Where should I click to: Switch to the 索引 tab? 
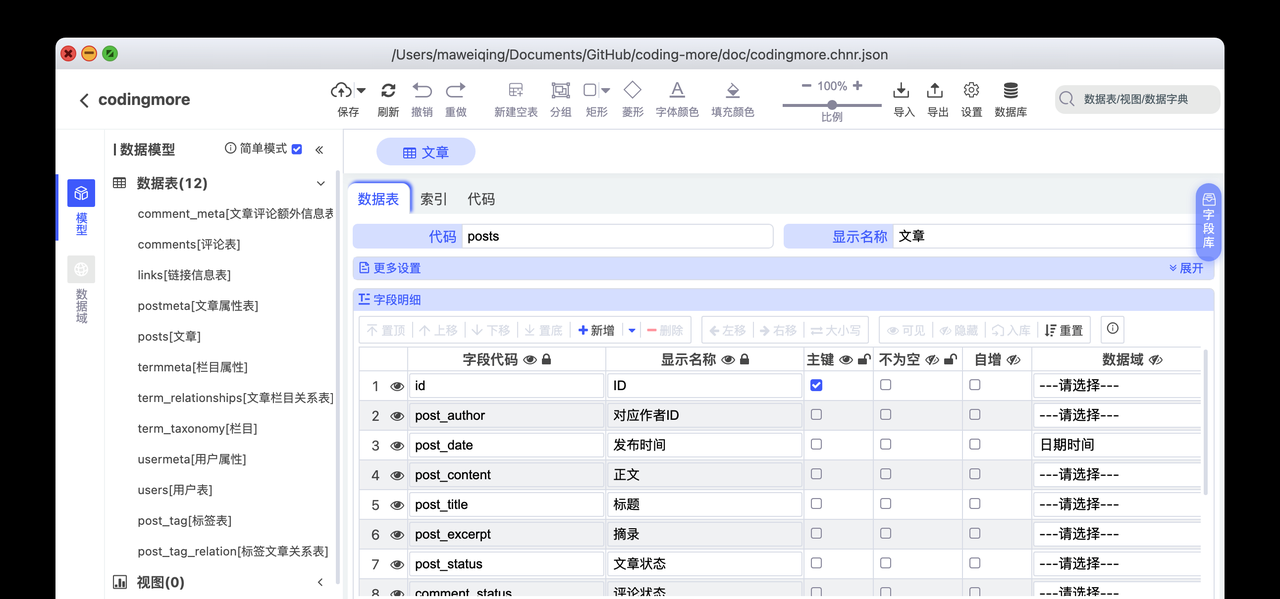pyautogui.click(x=432, y=198)
